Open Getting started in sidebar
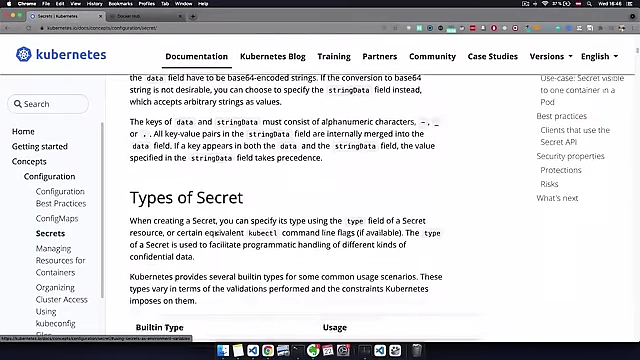This screenshot has width=640, height=360. tap(40, 147)
